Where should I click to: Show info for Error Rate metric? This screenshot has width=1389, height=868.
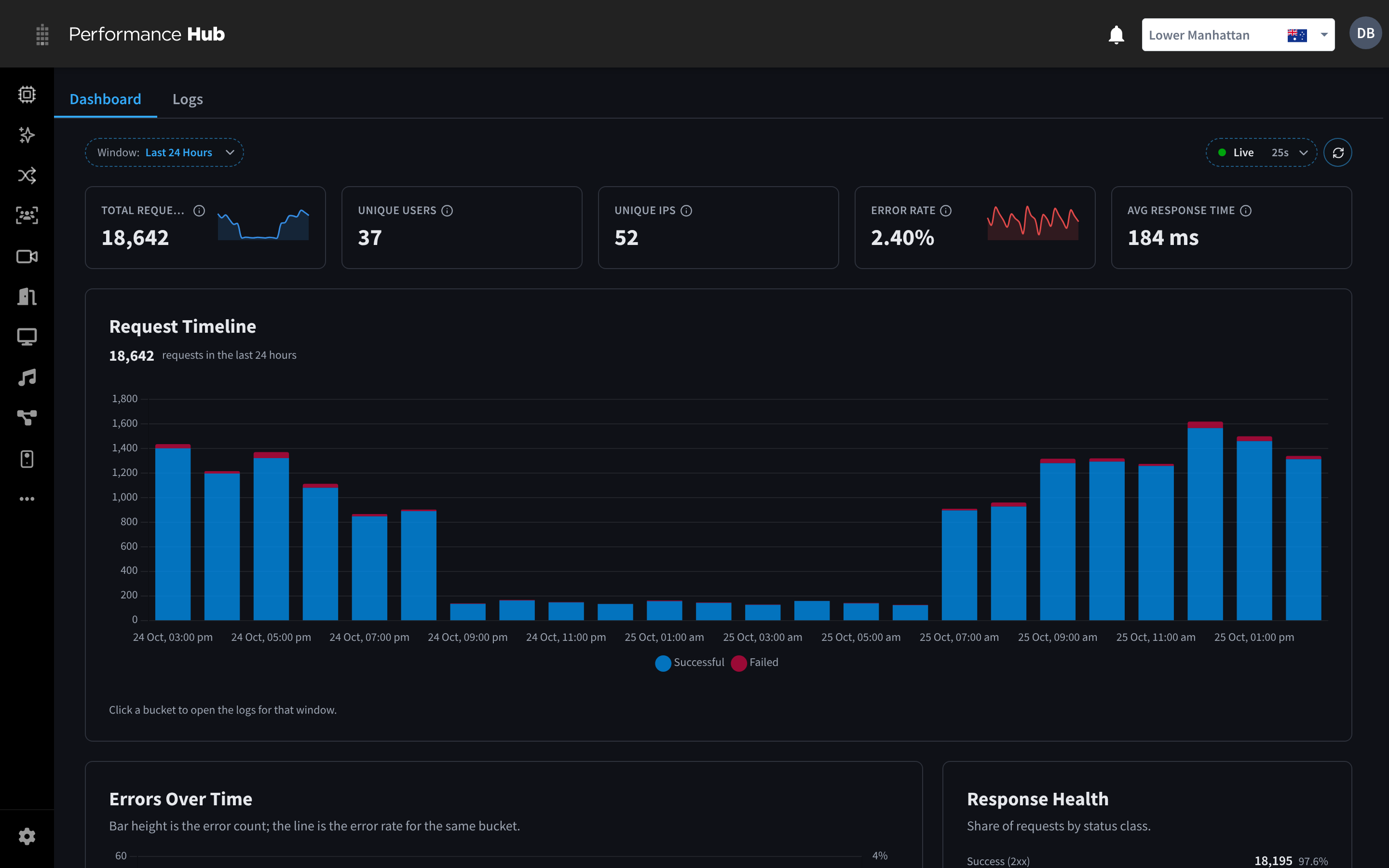coord(946,211)
